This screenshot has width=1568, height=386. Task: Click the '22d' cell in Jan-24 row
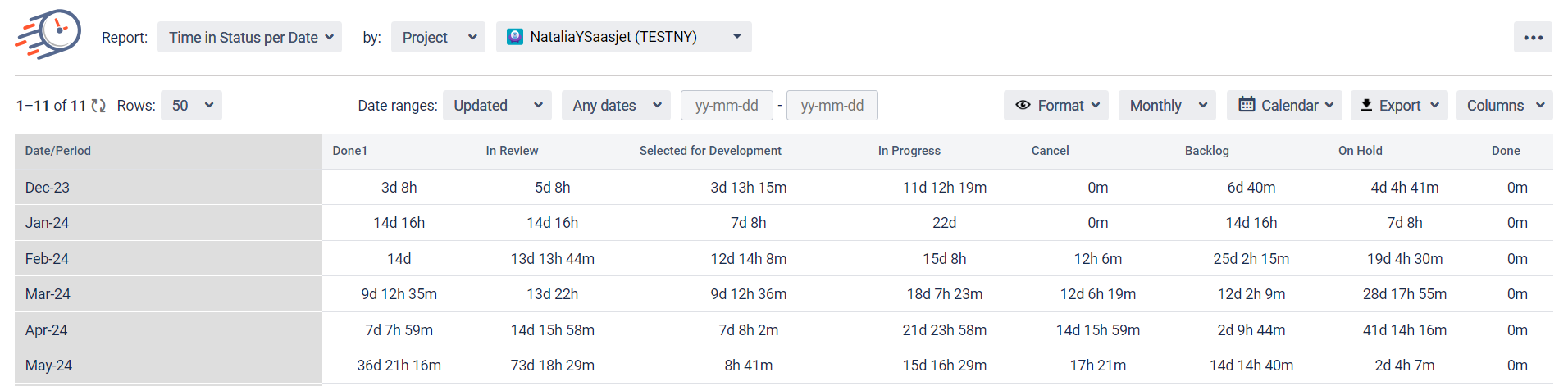(x=945, y=223)
